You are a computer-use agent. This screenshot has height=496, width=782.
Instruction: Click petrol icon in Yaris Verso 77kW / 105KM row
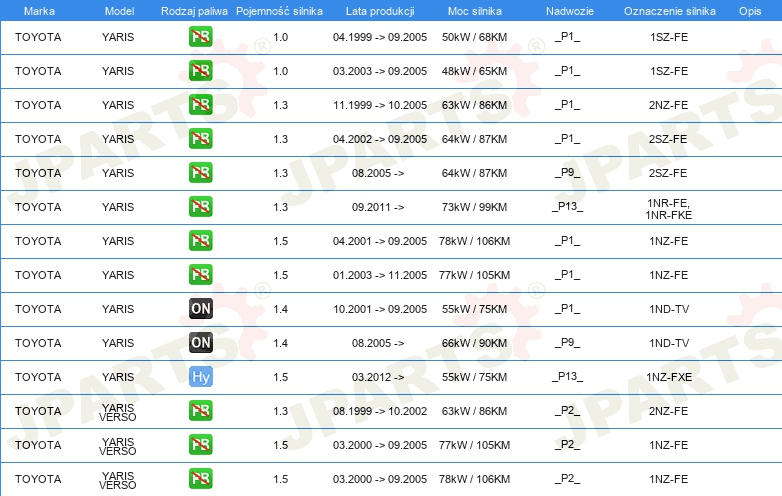200,444
